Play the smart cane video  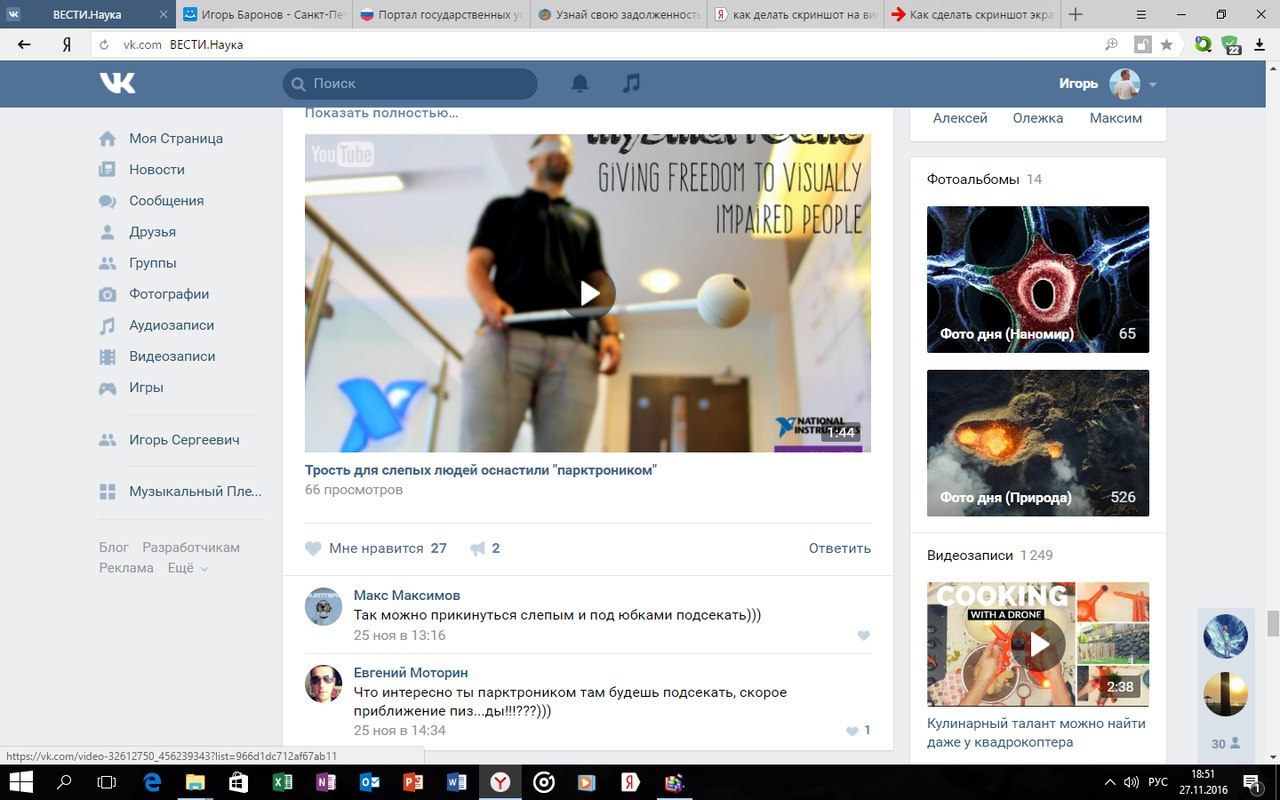point(588,293)
